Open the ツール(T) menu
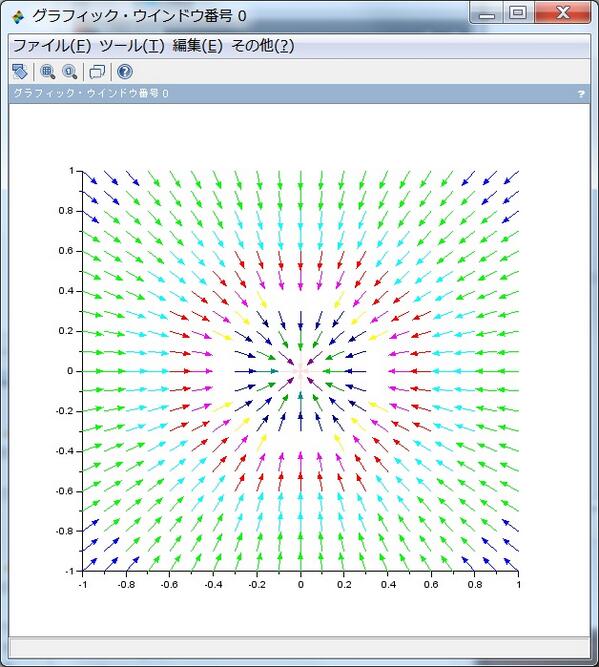Viewport: 599px width, 667px height. coord(132,46)
